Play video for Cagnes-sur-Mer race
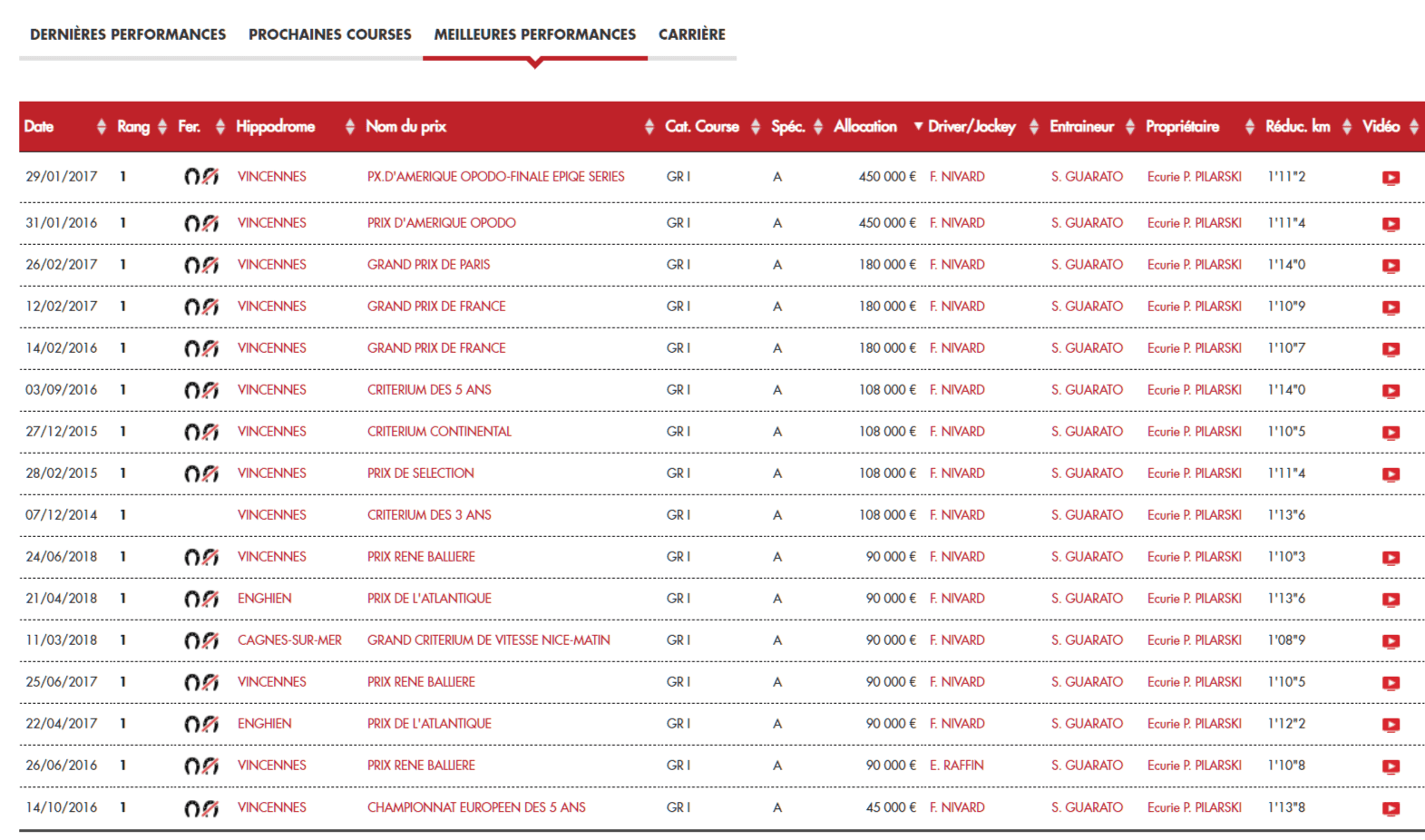 coord(1391,641)
